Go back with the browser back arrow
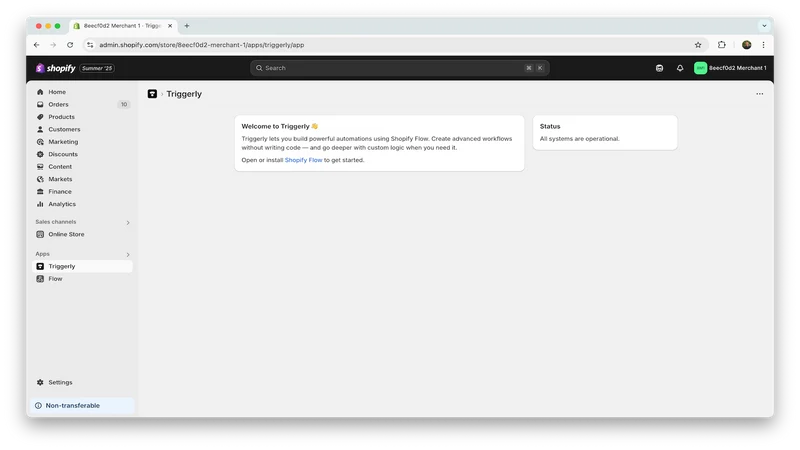This screenshot has width=800, height=450. click(37, 45)
